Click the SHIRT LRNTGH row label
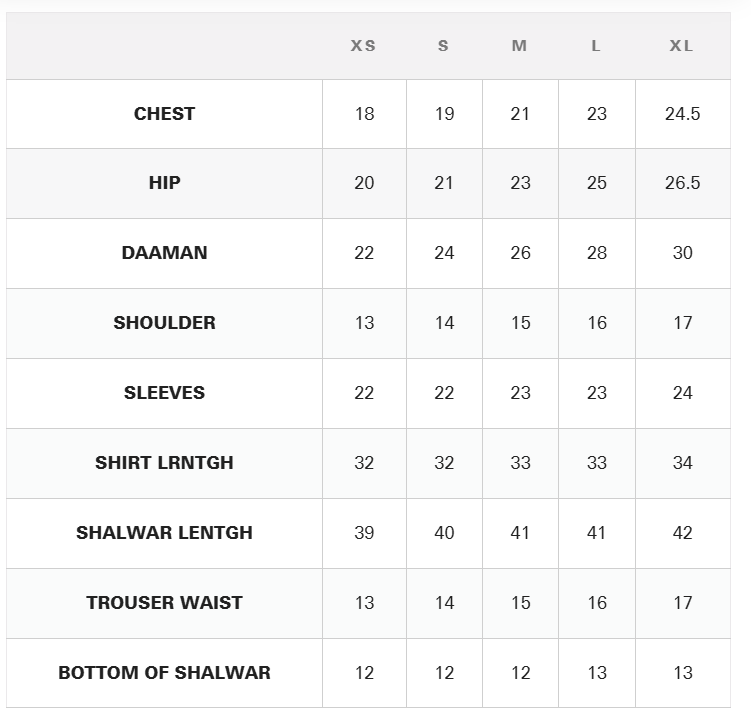Image resolution: width=751 pixels, height=722 pixels. pos(164,463)
